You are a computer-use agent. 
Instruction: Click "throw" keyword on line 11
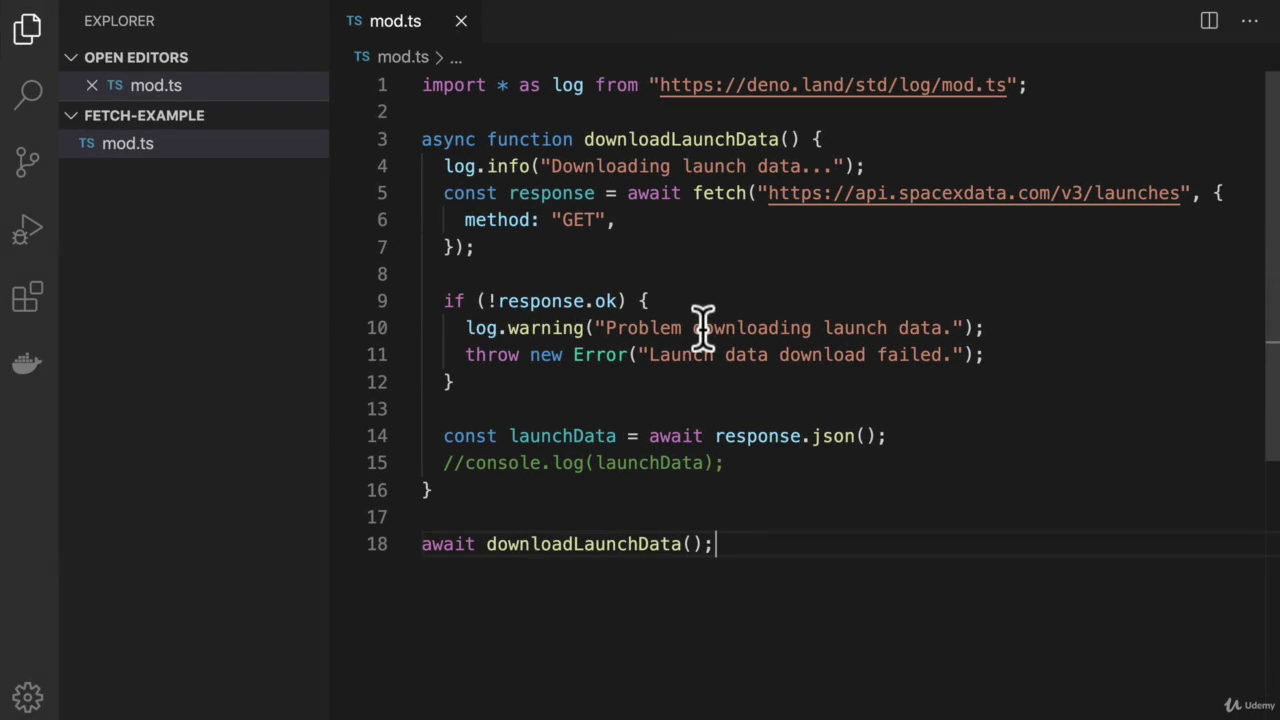click(x=492, y=355)
